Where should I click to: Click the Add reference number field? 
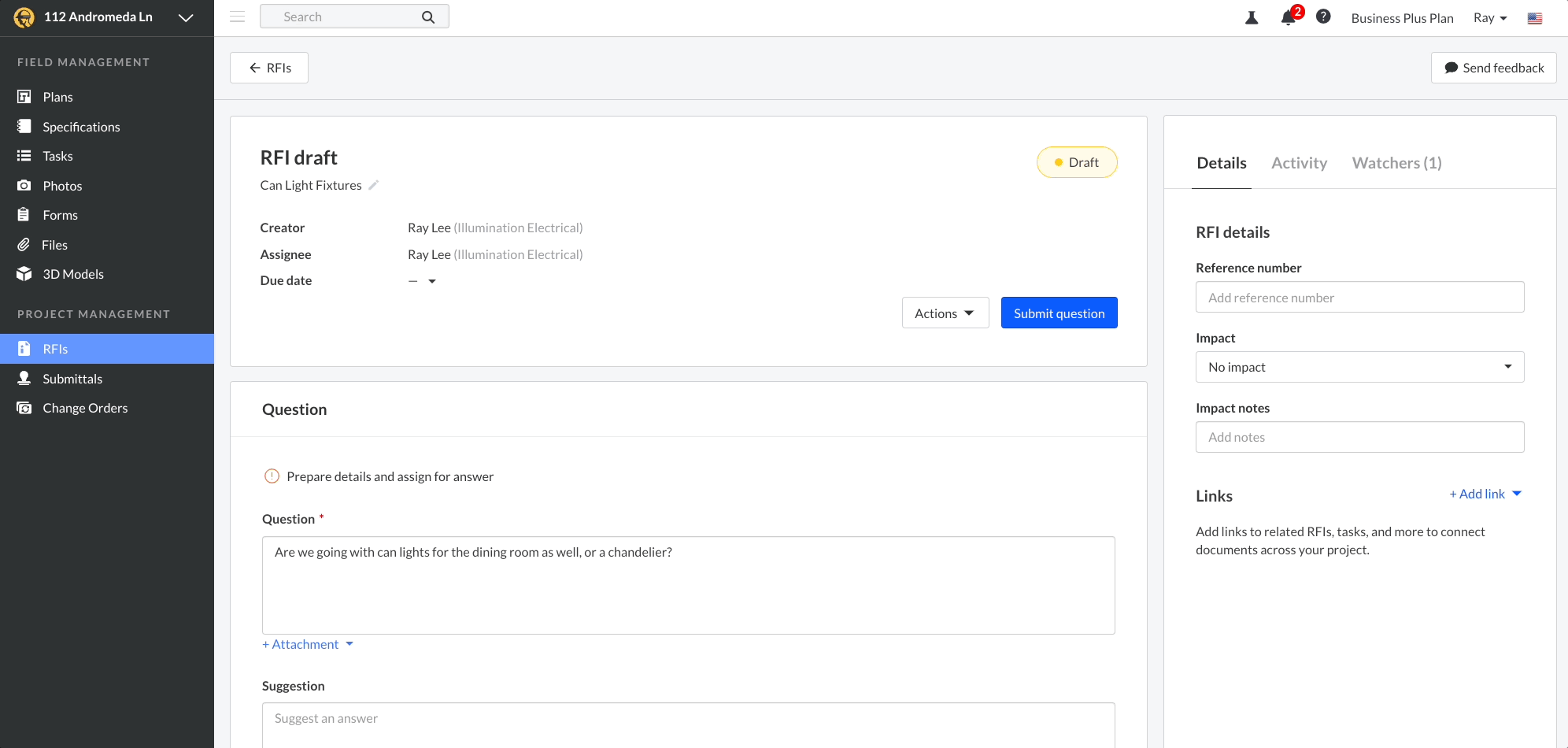1359,297
